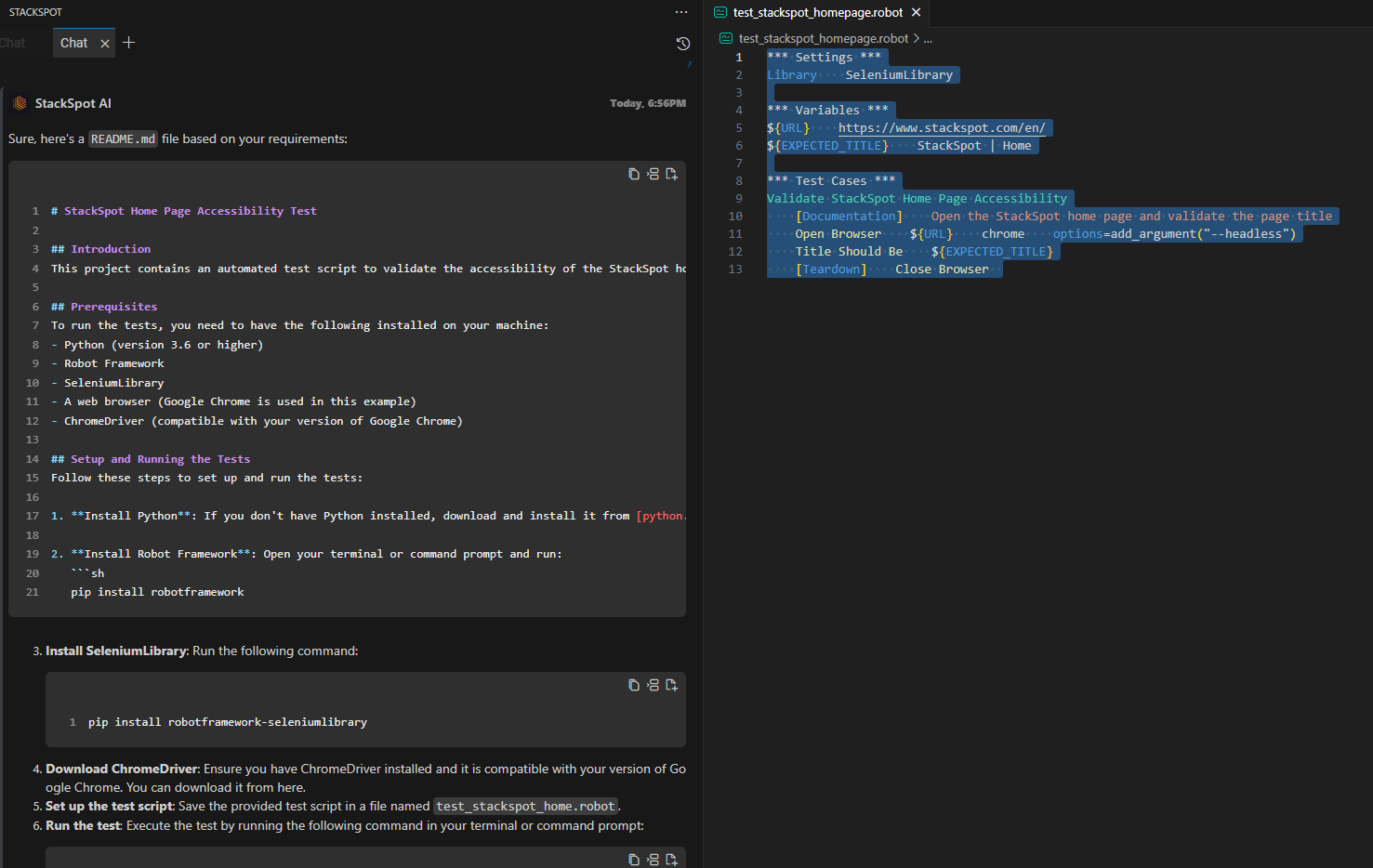Insert seleniumlibrary snippet at cursor

(653, 685)
